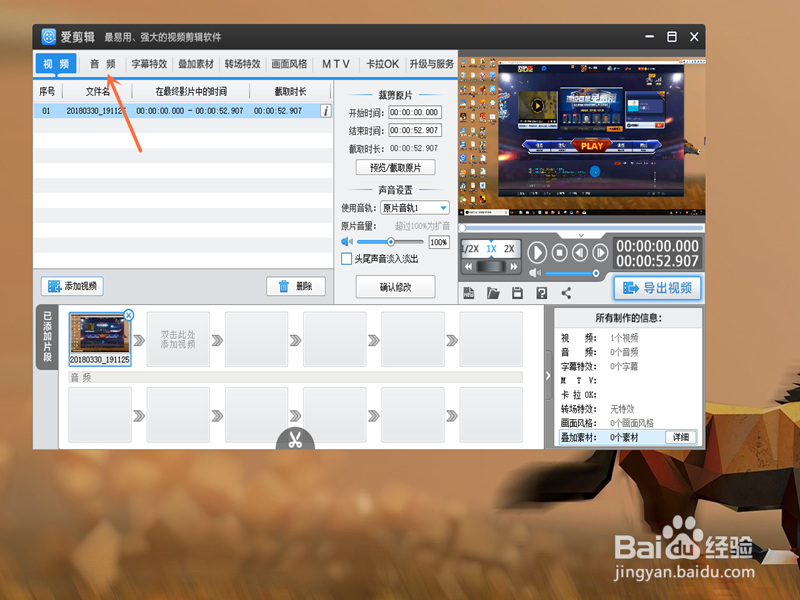Open the 画面风格 tab
800x600 pixels.
[289, 64]
